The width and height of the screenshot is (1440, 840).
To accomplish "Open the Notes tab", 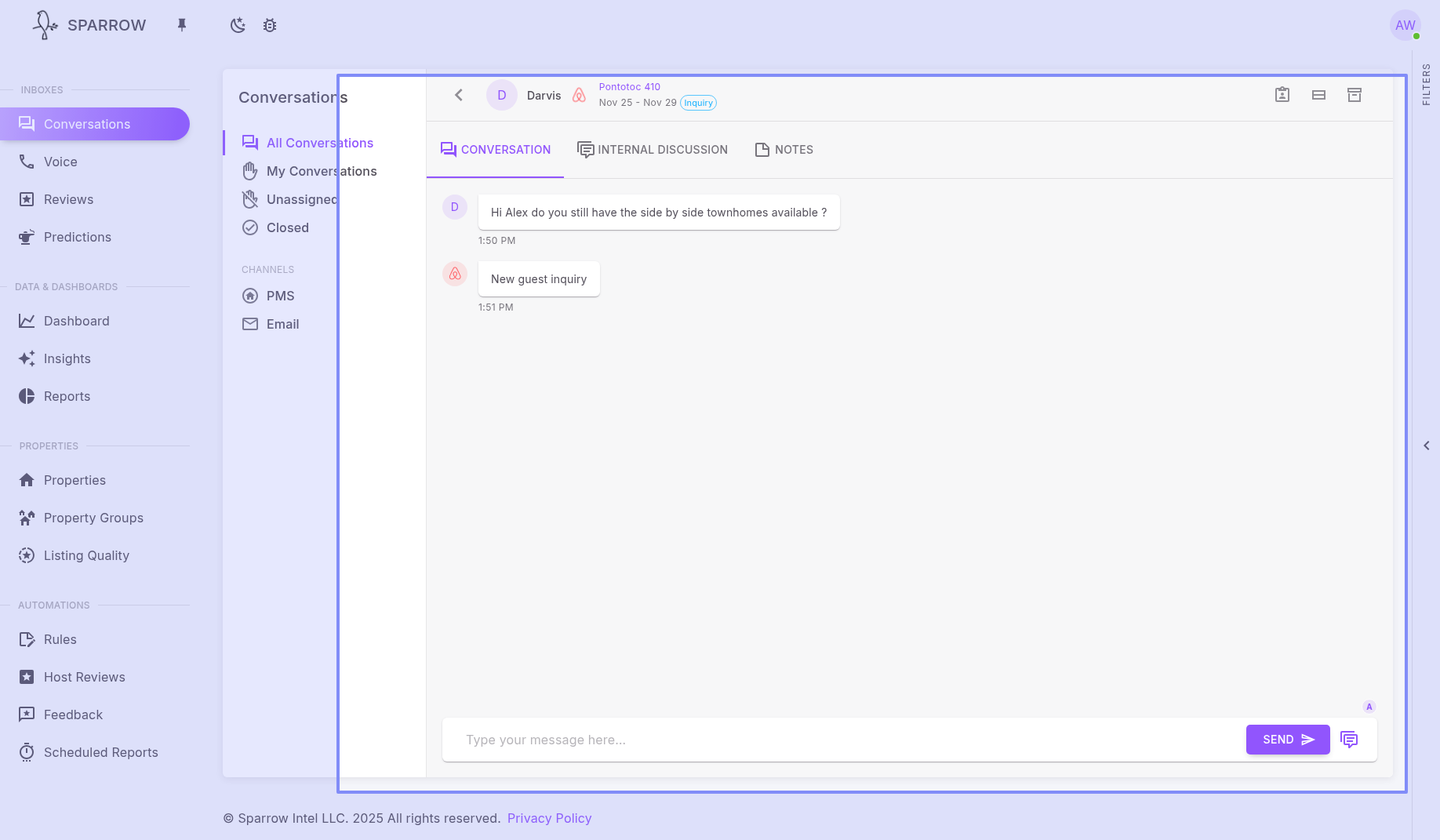I will click(784, 150).
